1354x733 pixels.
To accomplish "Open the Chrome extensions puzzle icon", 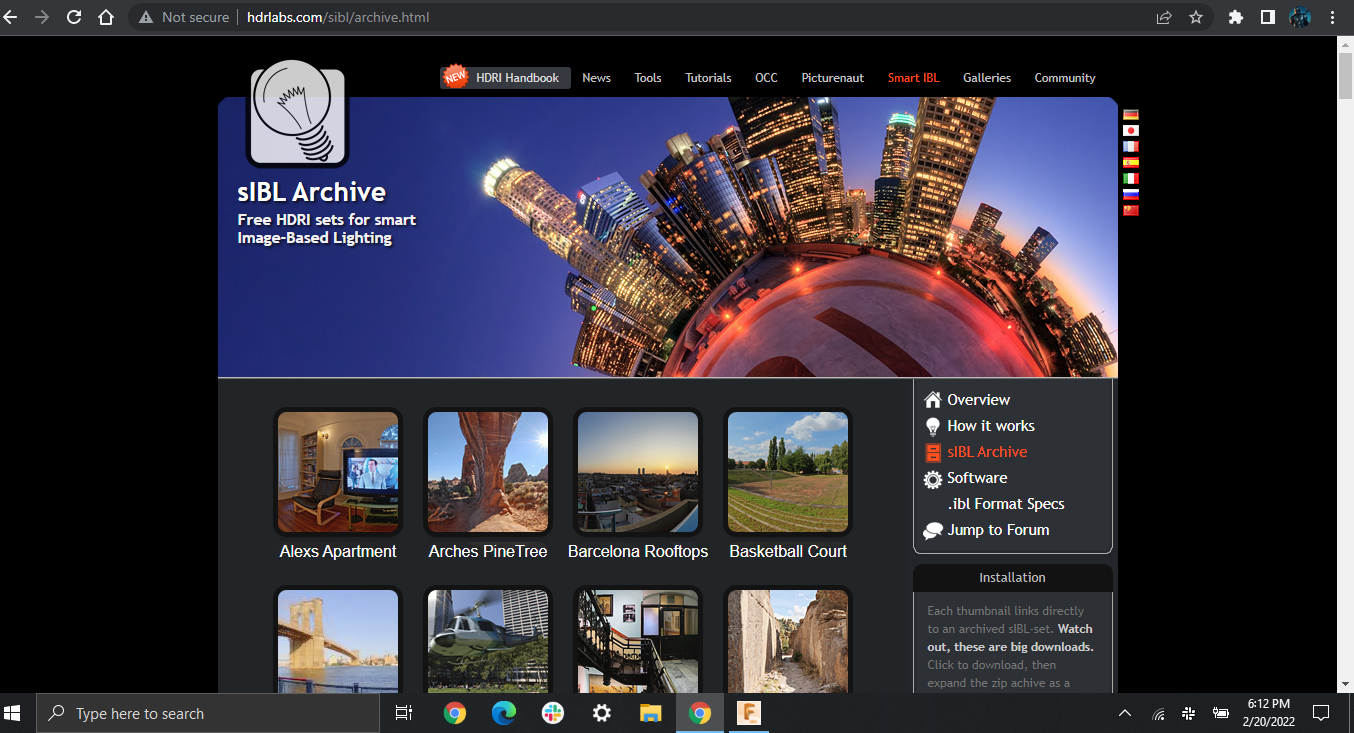I will tap(1235, 17).
